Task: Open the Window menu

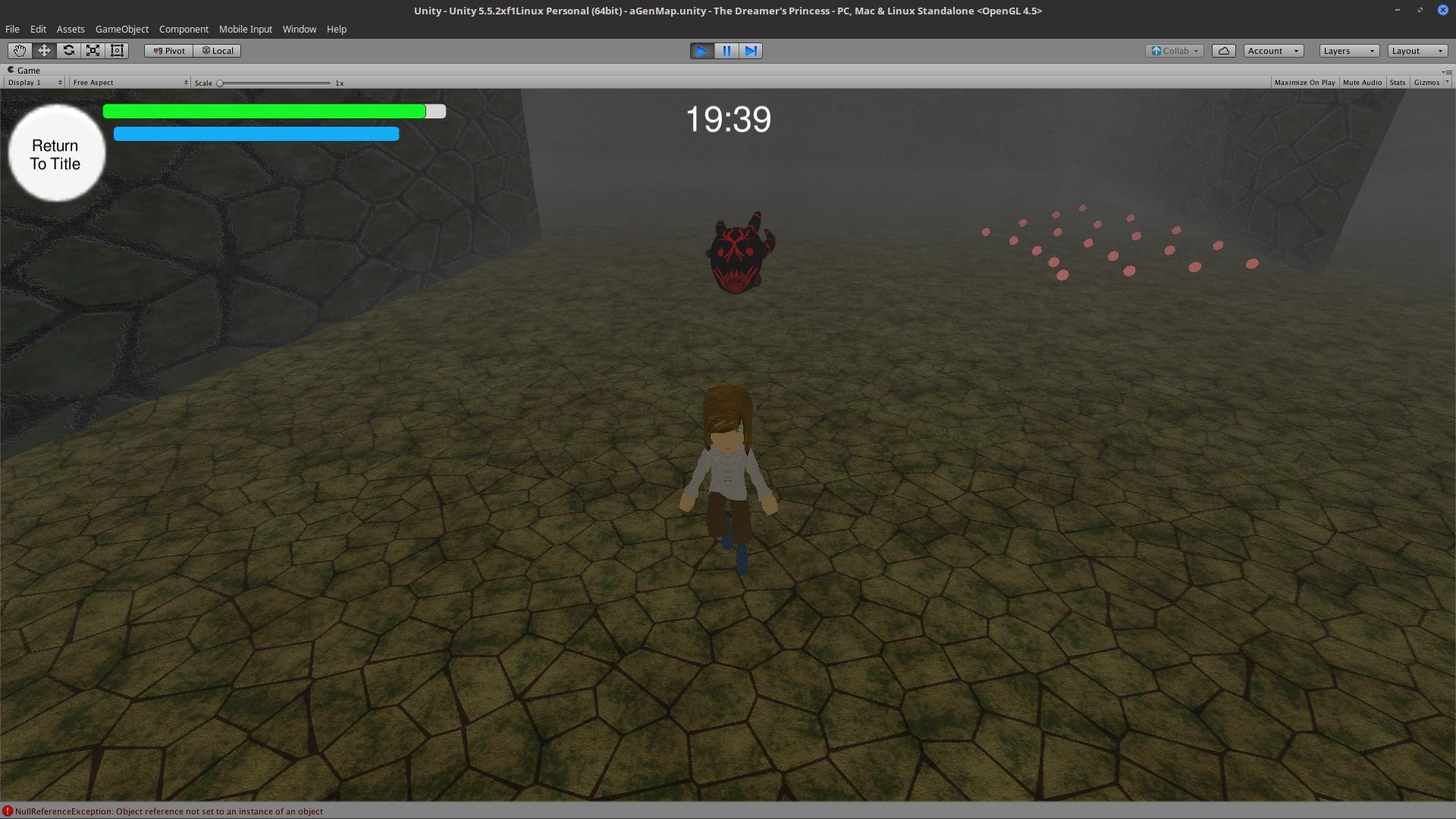Action: 300,30
